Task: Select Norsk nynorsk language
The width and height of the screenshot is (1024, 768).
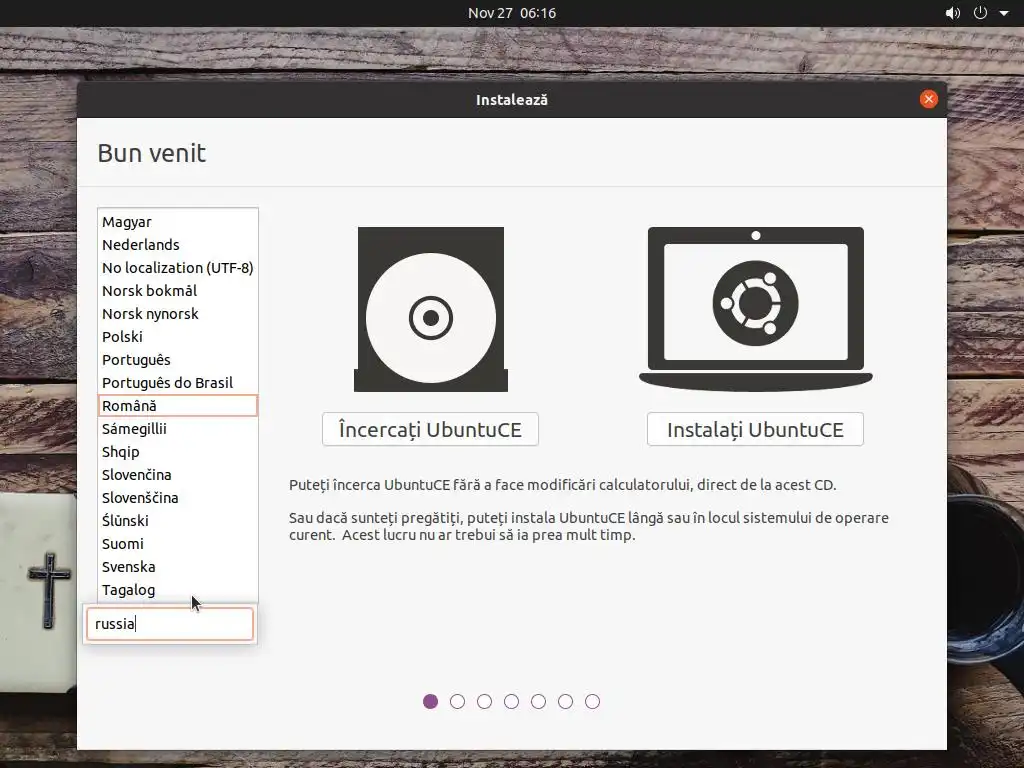Action: [178, 314]
